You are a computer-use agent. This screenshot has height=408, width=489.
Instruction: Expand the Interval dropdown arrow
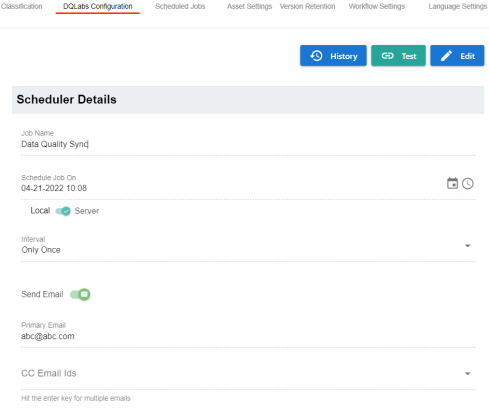[468, 246]
